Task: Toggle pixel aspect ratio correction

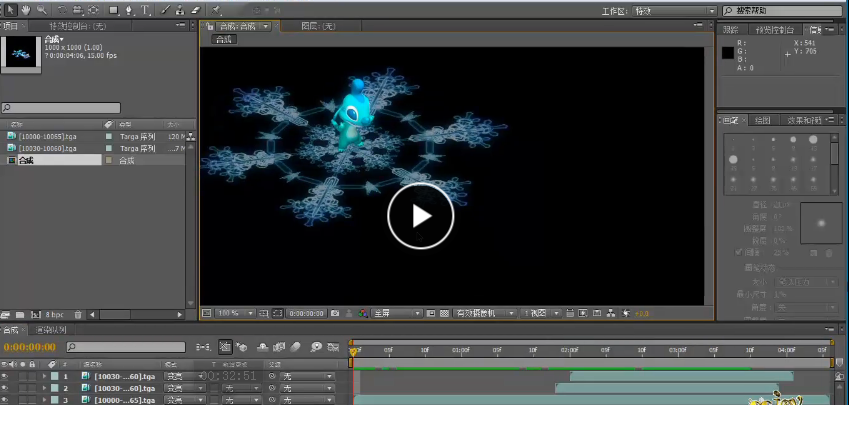Action: click(570, 313)
